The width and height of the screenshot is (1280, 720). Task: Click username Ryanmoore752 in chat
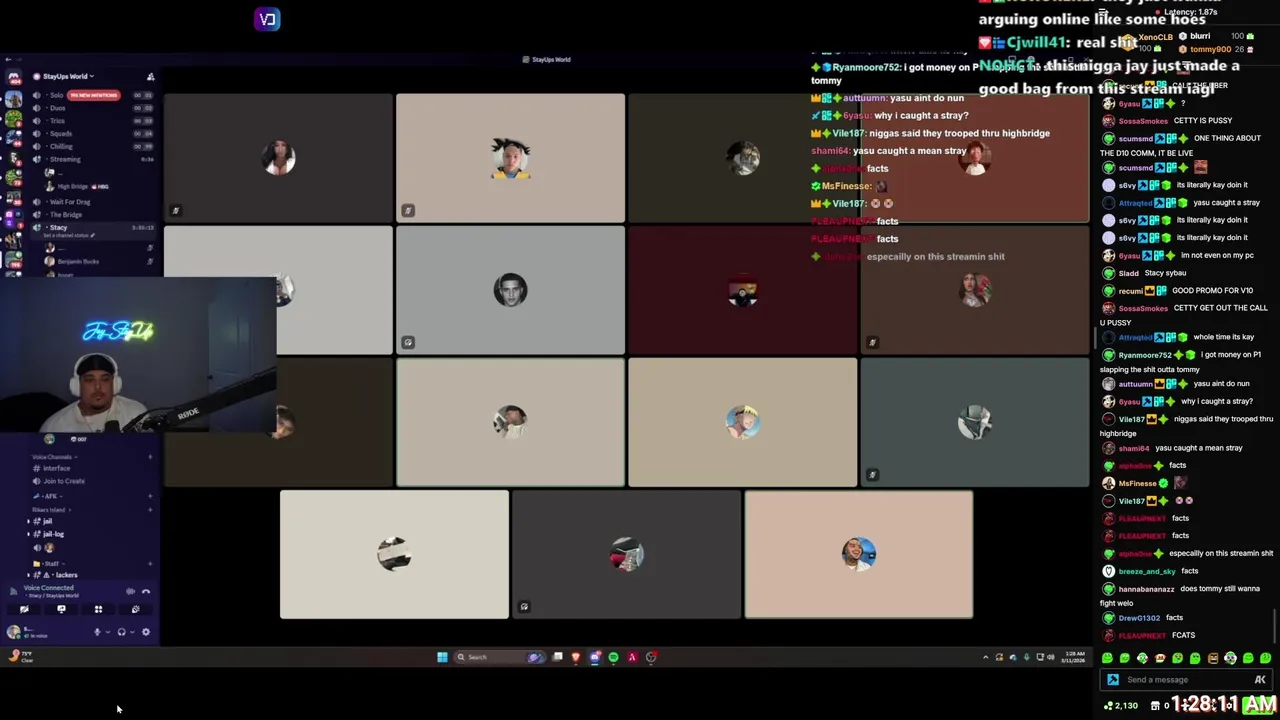coord(1145,355)
